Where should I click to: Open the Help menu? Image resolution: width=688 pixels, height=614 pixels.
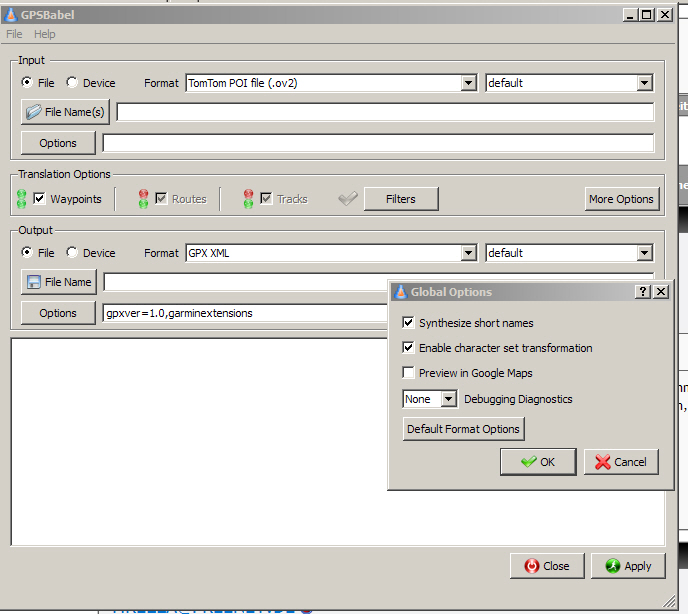coord(45,34)
